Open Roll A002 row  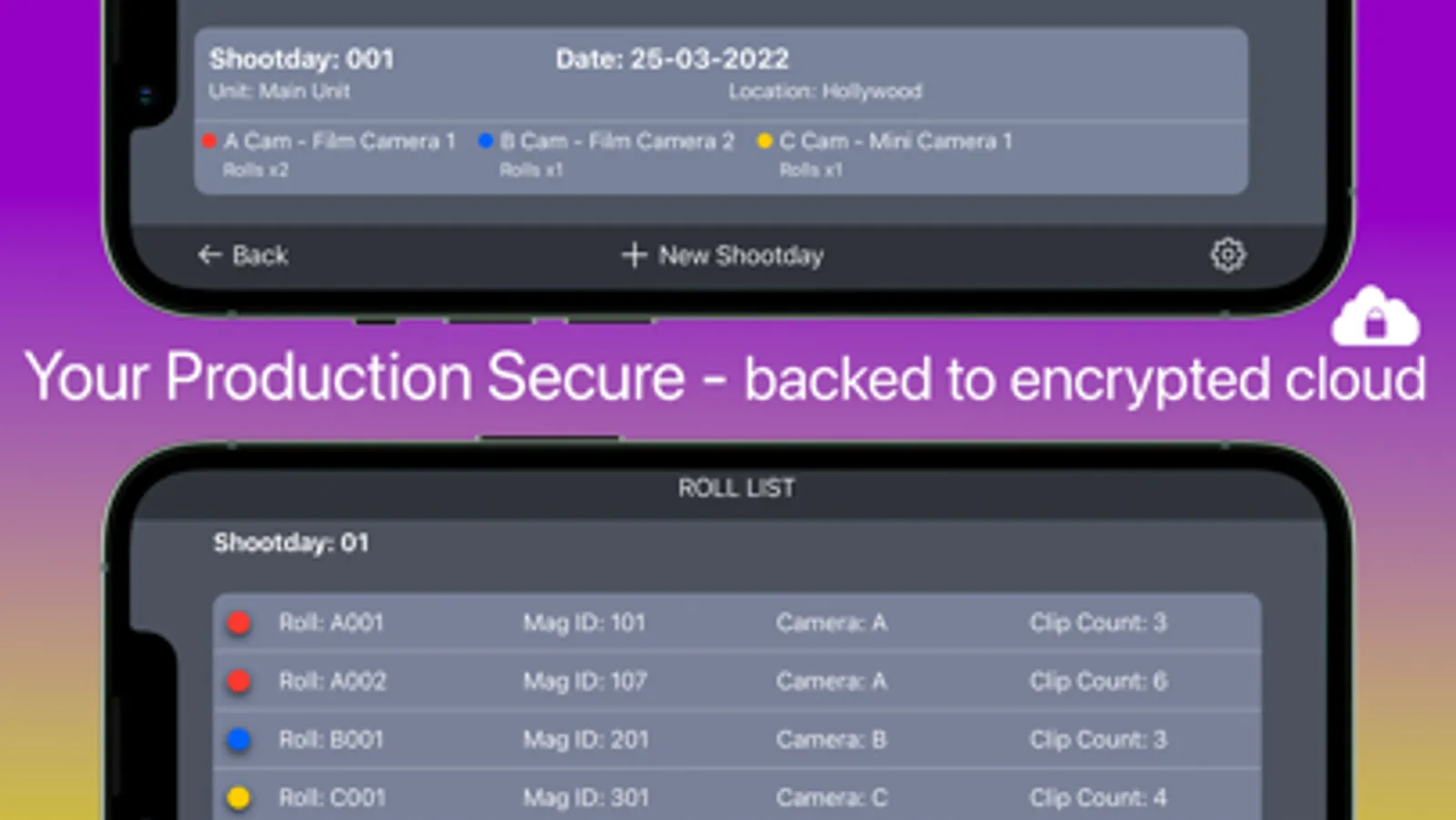coord(332,682)
